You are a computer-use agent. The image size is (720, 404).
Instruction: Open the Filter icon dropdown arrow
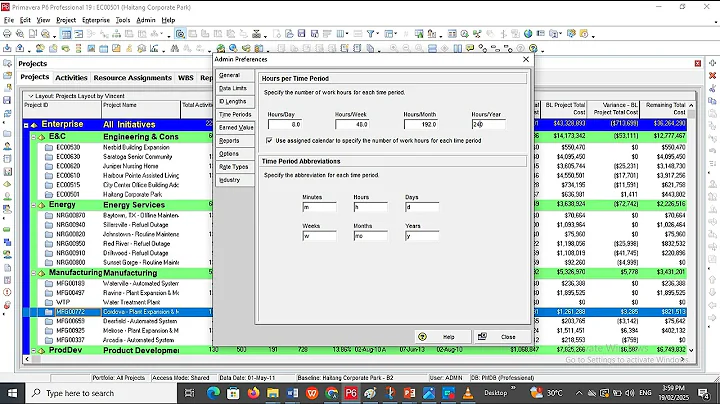[377, 34]
